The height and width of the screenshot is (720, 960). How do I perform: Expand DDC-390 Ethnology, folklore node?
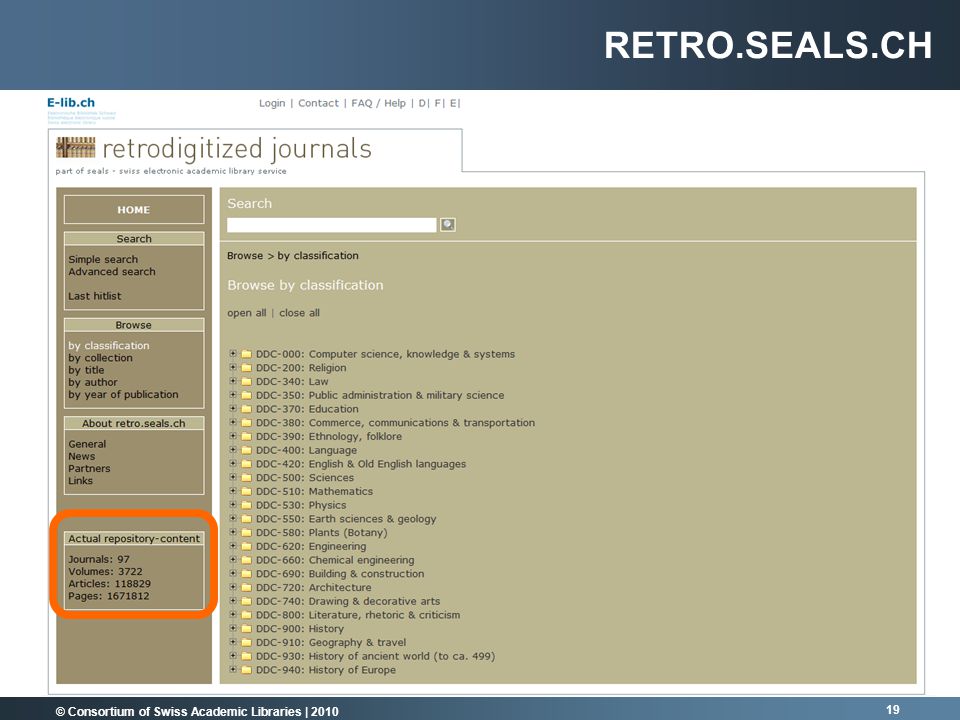tap(233, 436)
